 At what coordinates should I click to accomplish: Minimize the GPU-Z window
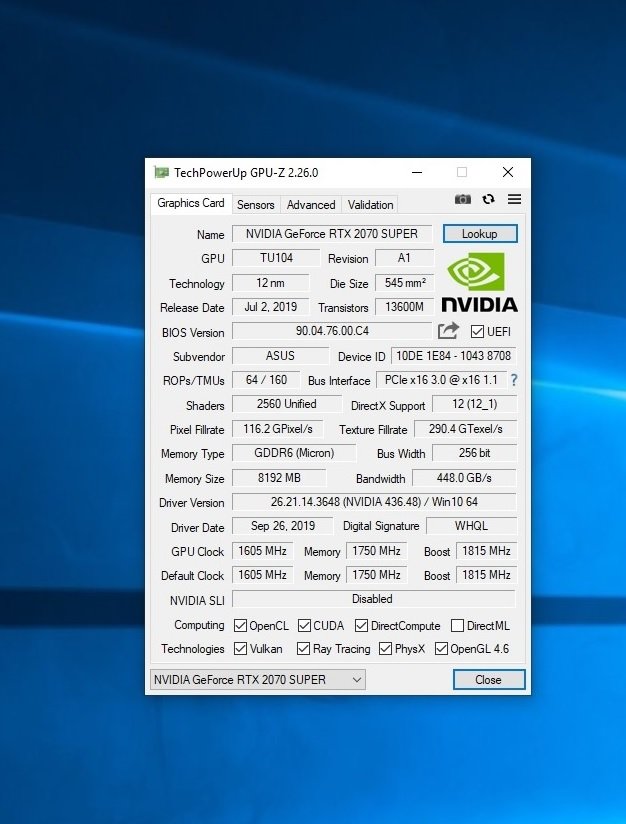pos(417,172)
